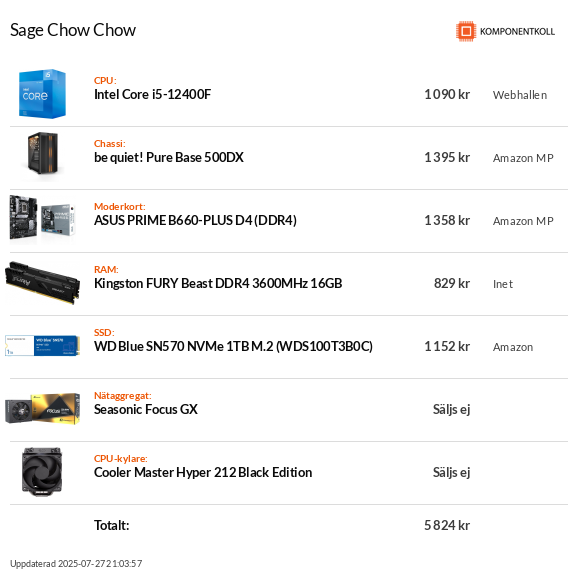Viewport: 577px width, 577px height.
Task: Select the Seasonic power supply image
Action: [42, 408]
